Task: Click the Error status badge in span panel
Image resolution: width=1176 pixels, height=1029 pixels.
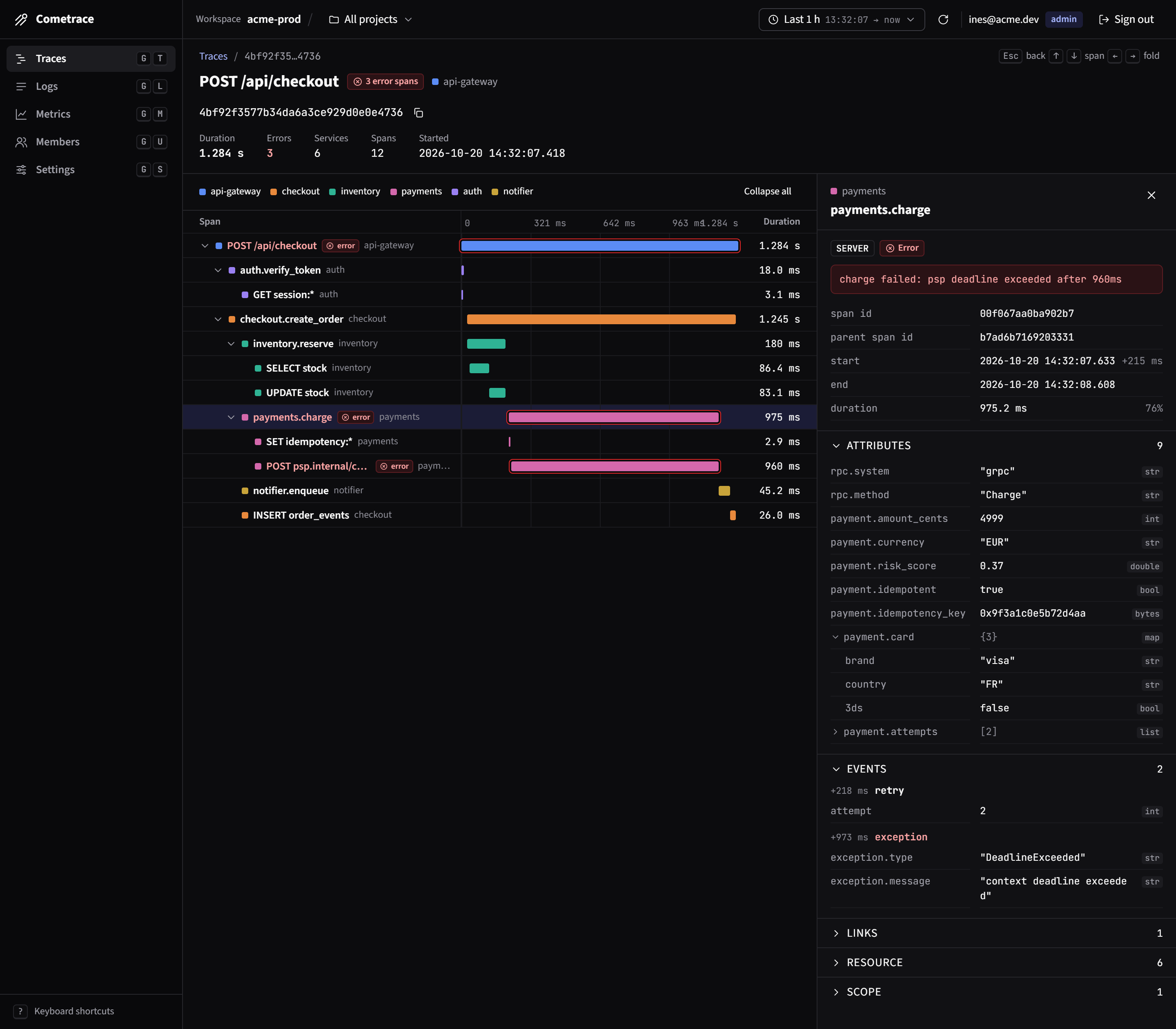Action: click(902, 248)
